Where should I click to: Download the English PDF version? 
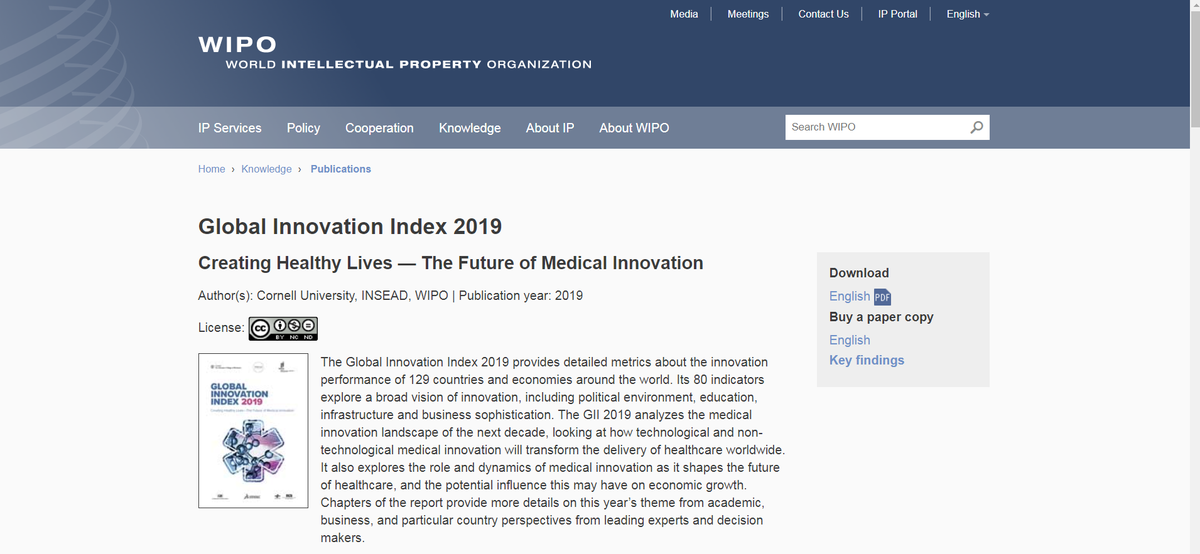click(849, 296)
